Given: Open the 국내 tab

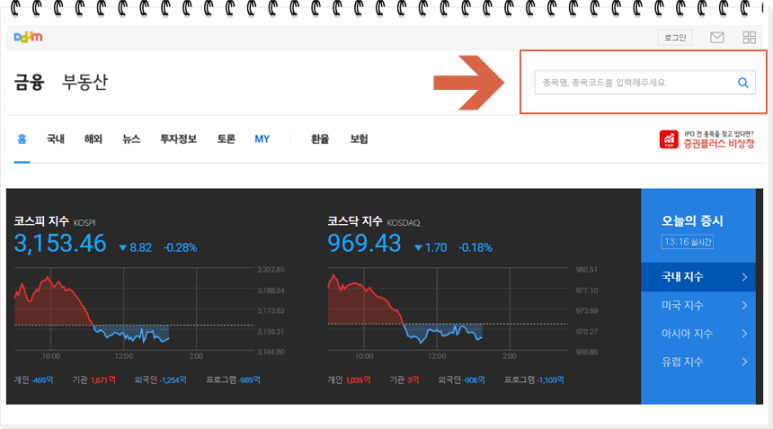Looking at the screenshot, I should pyautogui.click(x=55, y=139).
